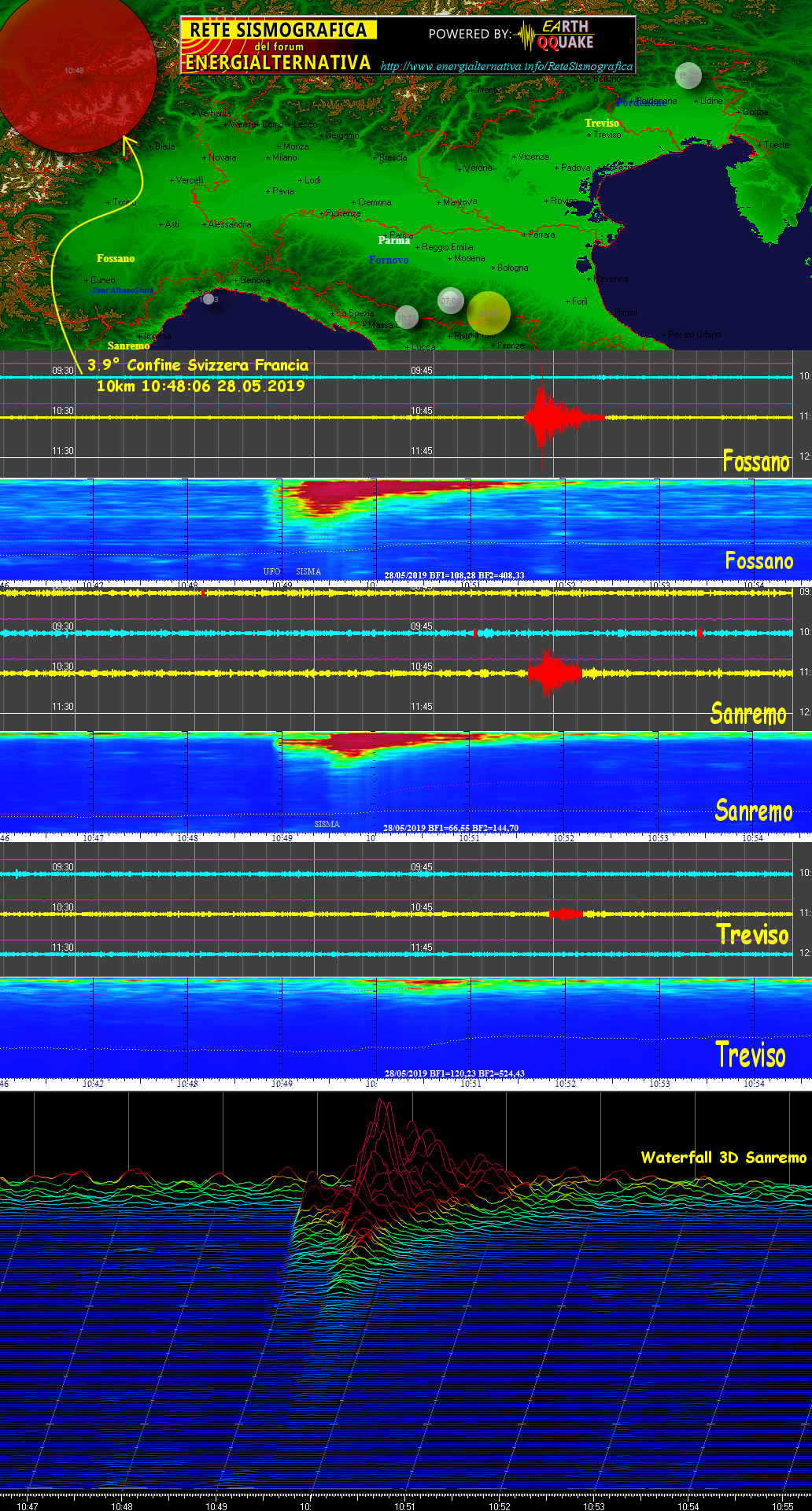Click the Padova city marker on map
The image size is (812, 1511).
tap(573, 168)
